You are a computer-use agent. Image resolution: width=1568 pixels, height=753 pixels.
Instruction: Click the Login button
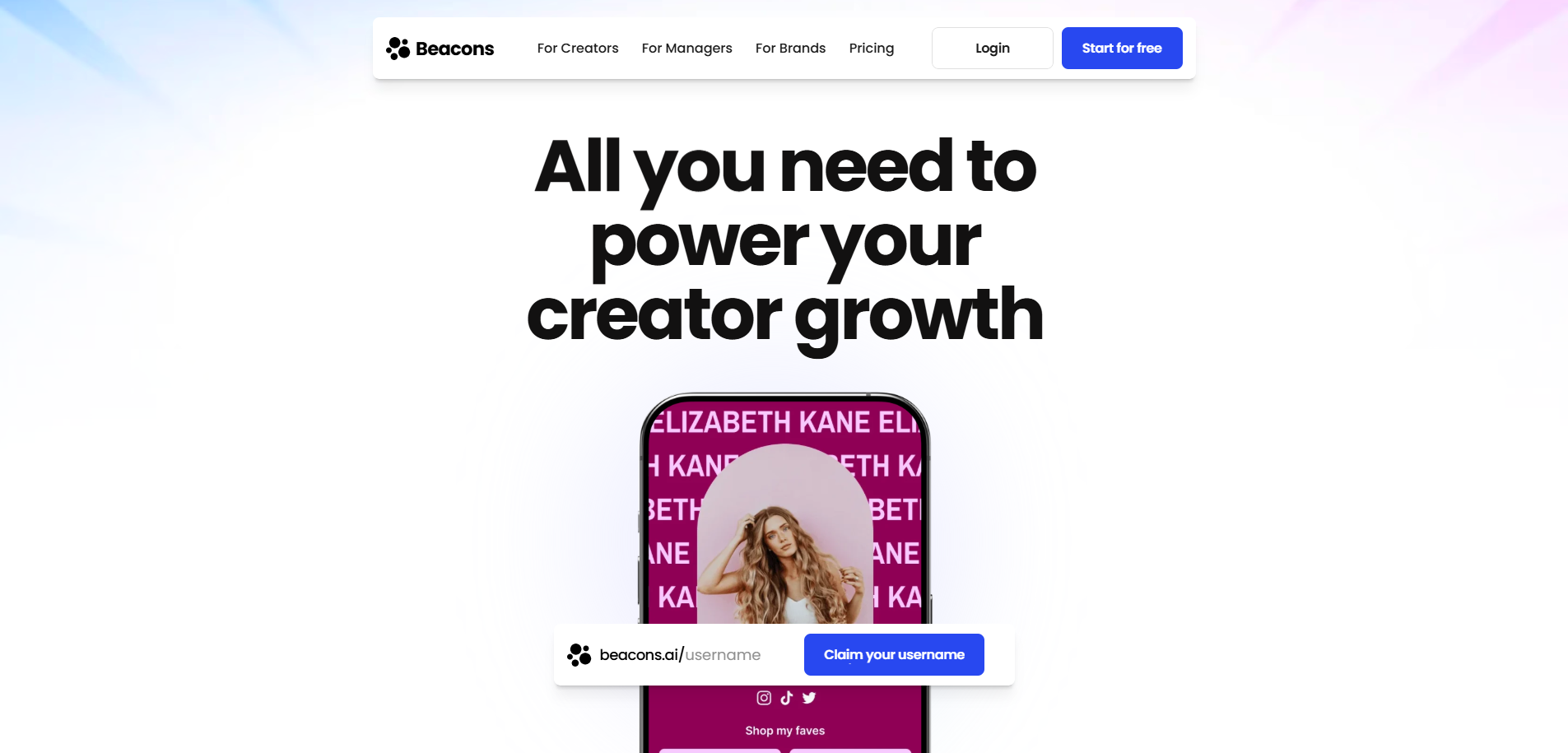point(993,48)
